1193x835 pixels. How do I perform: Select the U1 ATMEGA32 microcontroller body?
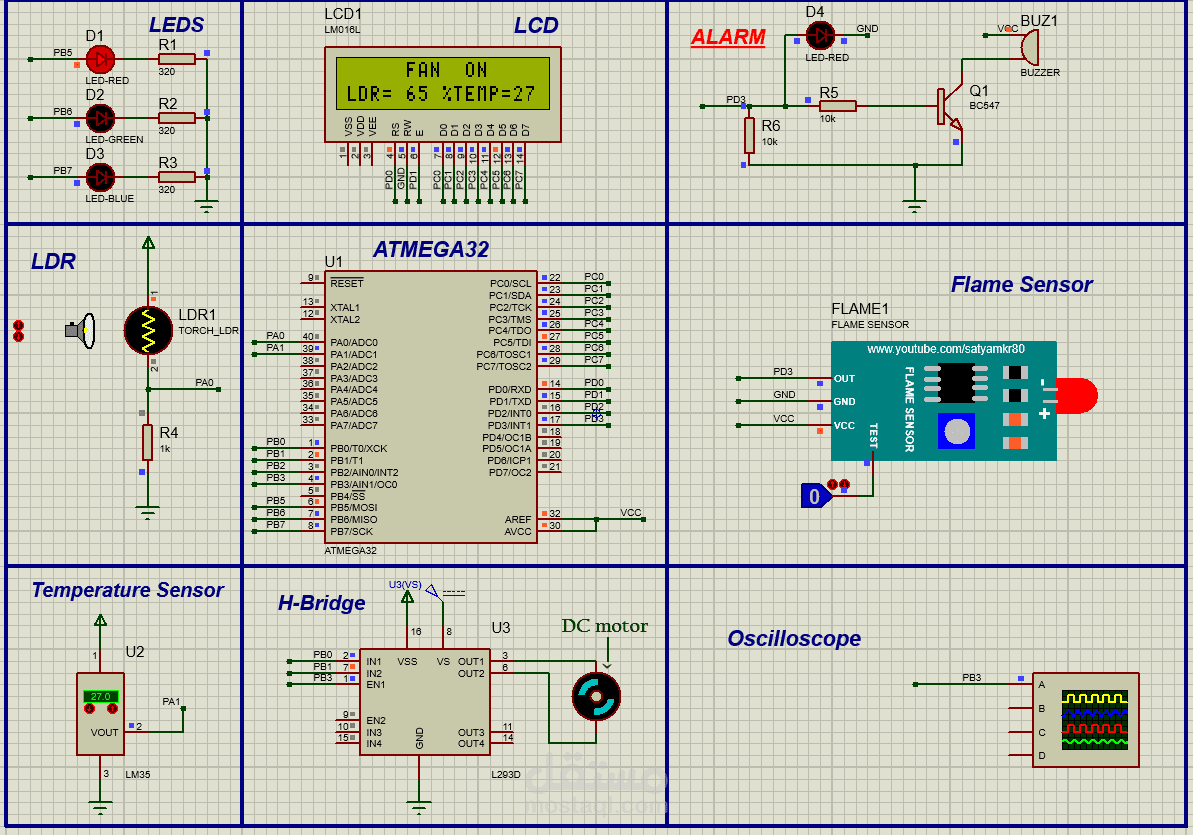pos(432,406)
